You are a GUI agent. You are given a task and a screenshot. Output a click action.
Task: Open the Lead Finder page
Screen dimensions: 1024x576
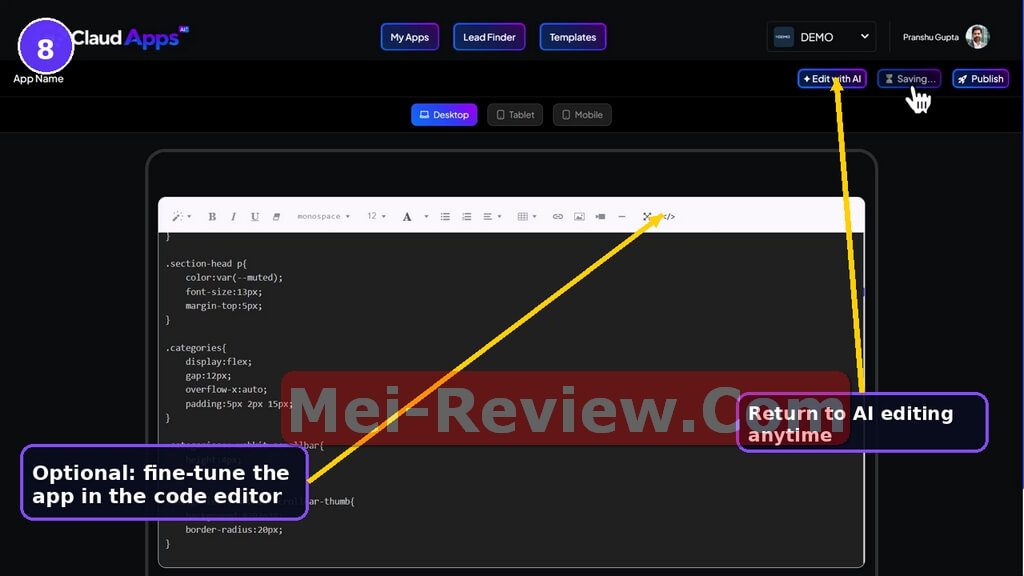coord(489,37)
